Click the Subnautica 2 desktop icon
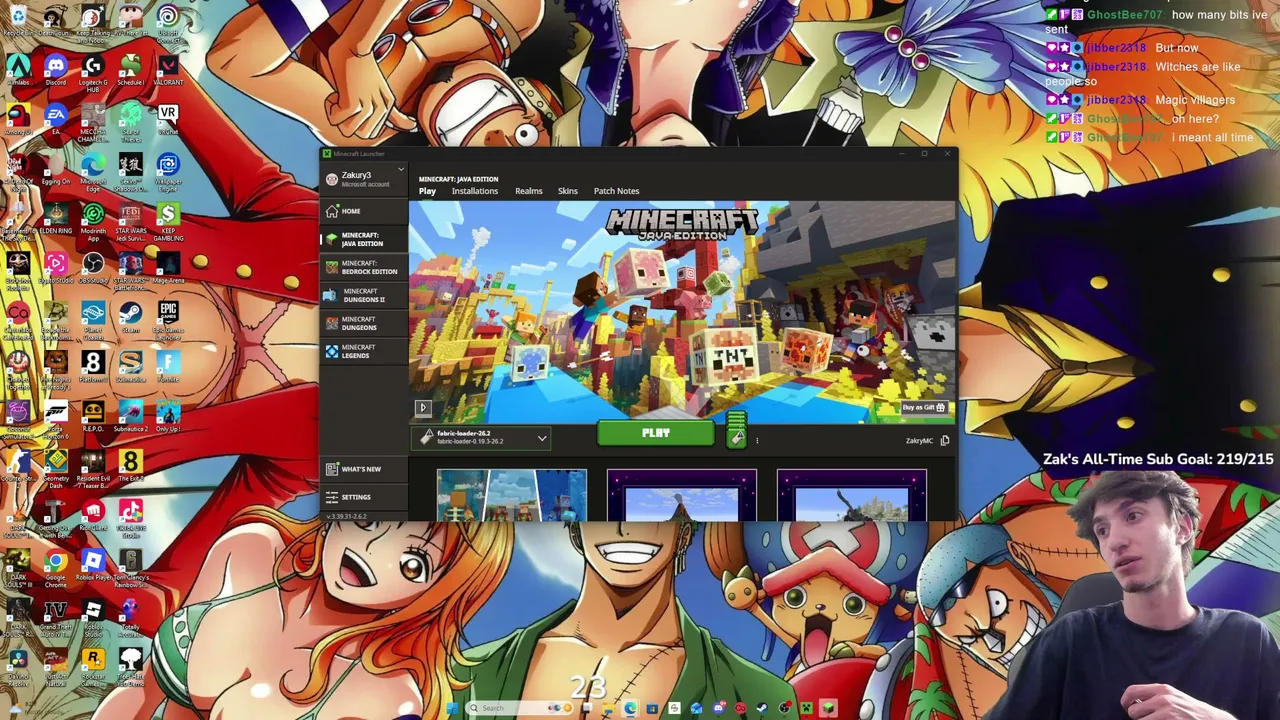 click(x=131, y=416)
